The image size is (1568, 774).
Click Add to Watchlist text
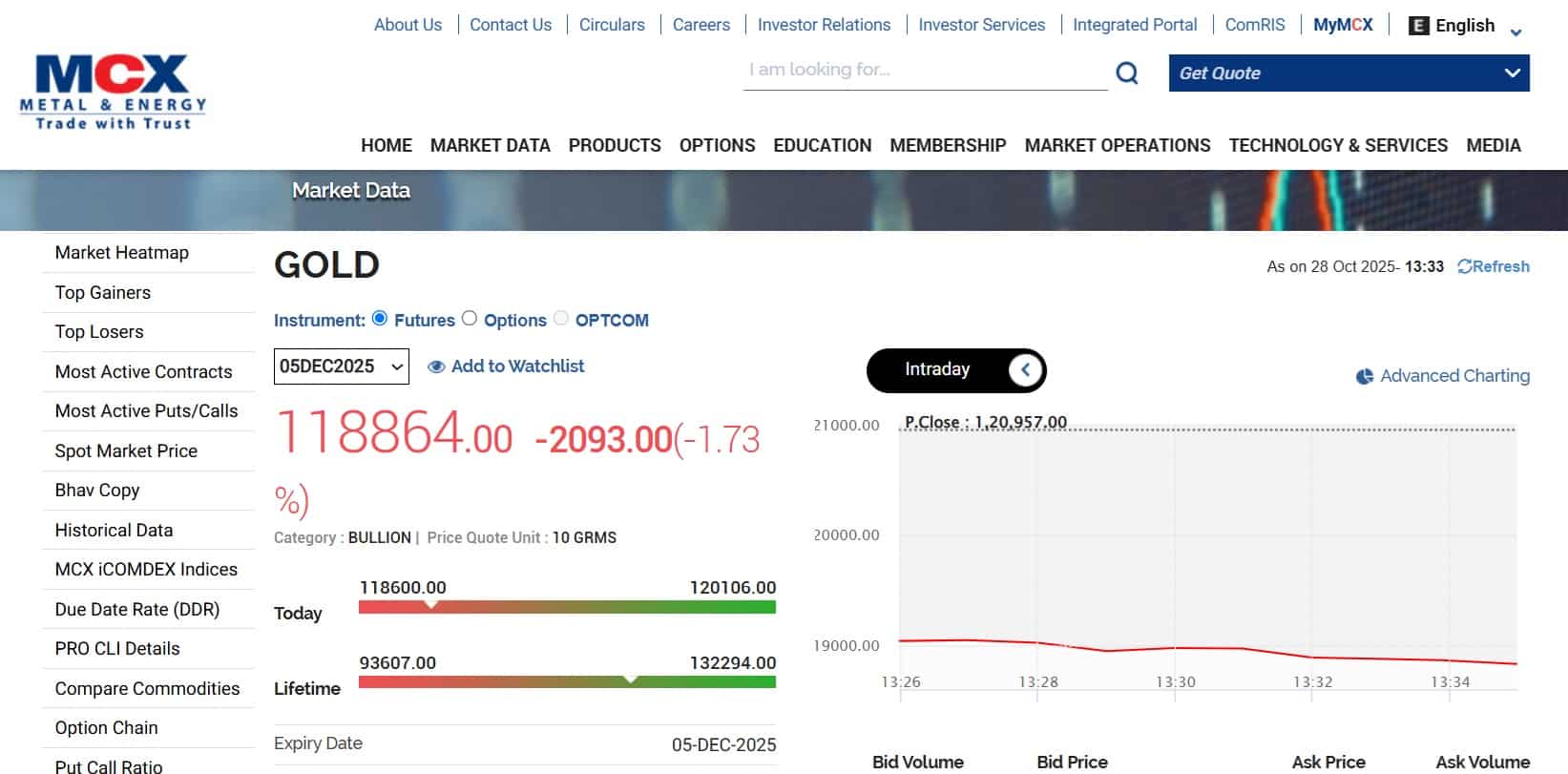[517, 366]
